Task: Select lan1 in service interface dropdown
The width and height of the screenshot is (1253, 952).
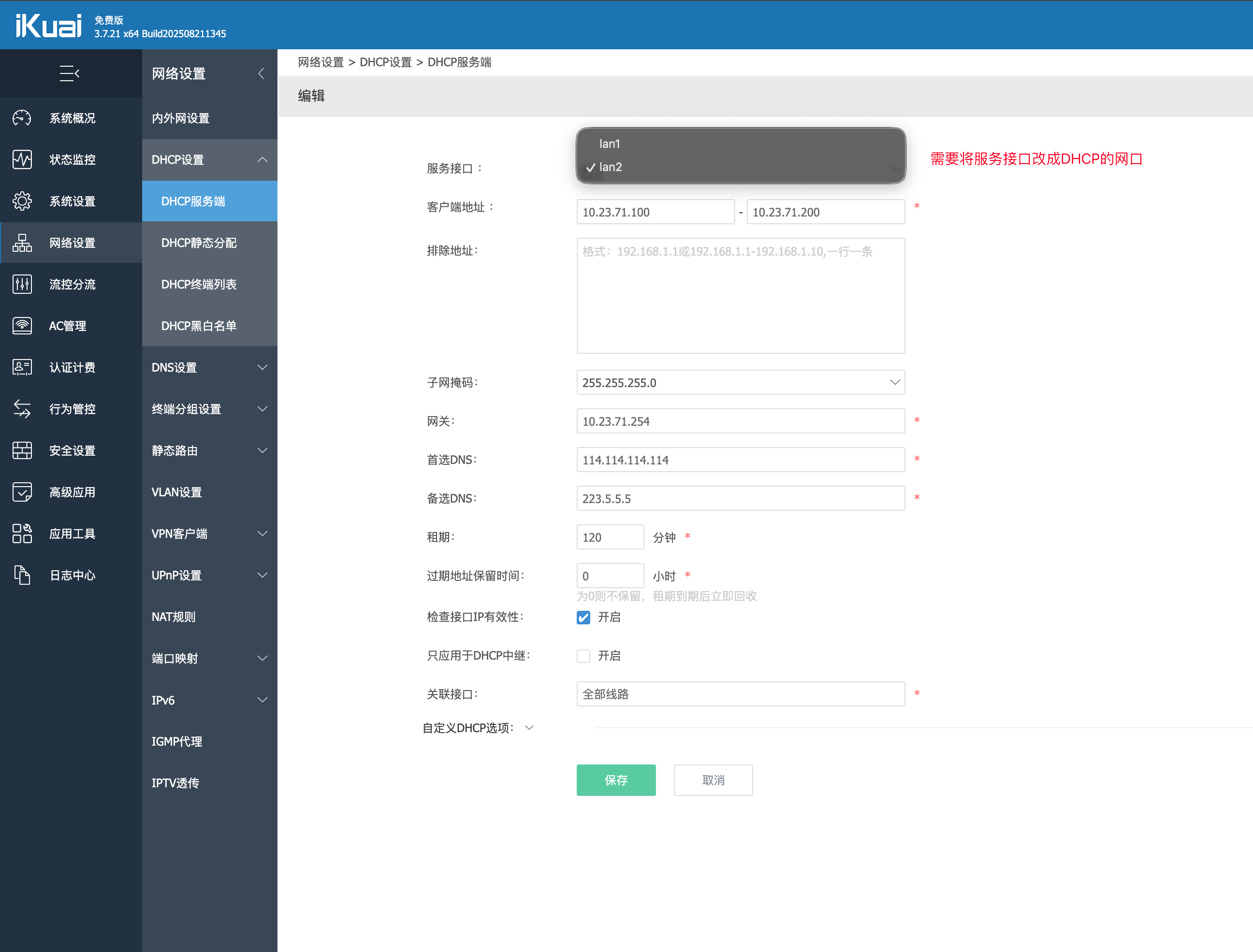Action: tap(610, 144)
